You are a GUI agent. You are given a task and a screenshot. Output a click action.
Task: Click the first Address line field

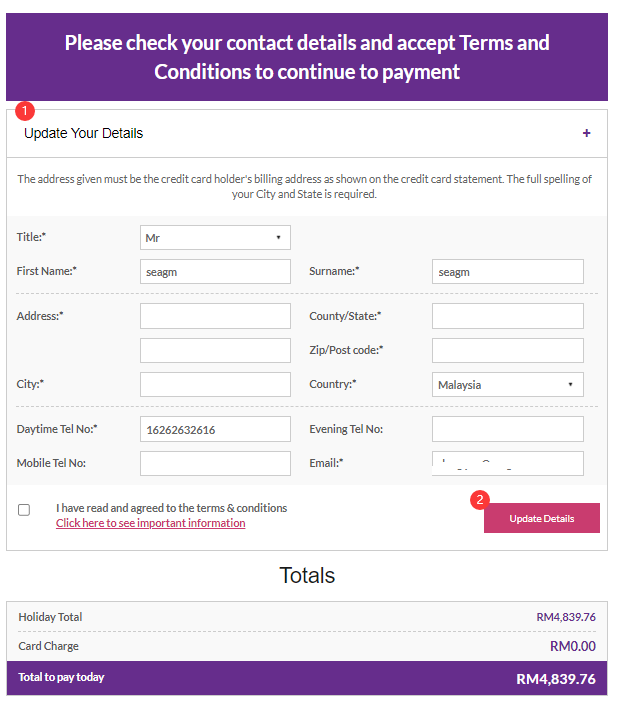[215, 316]
